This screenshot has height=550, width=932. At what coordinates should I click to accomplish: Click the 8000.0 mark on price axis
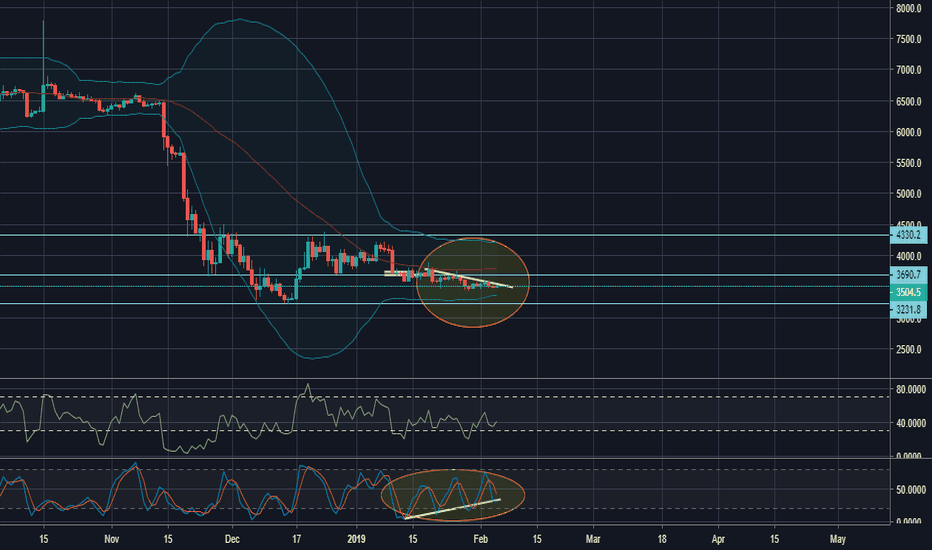click(x=909, y=8)
